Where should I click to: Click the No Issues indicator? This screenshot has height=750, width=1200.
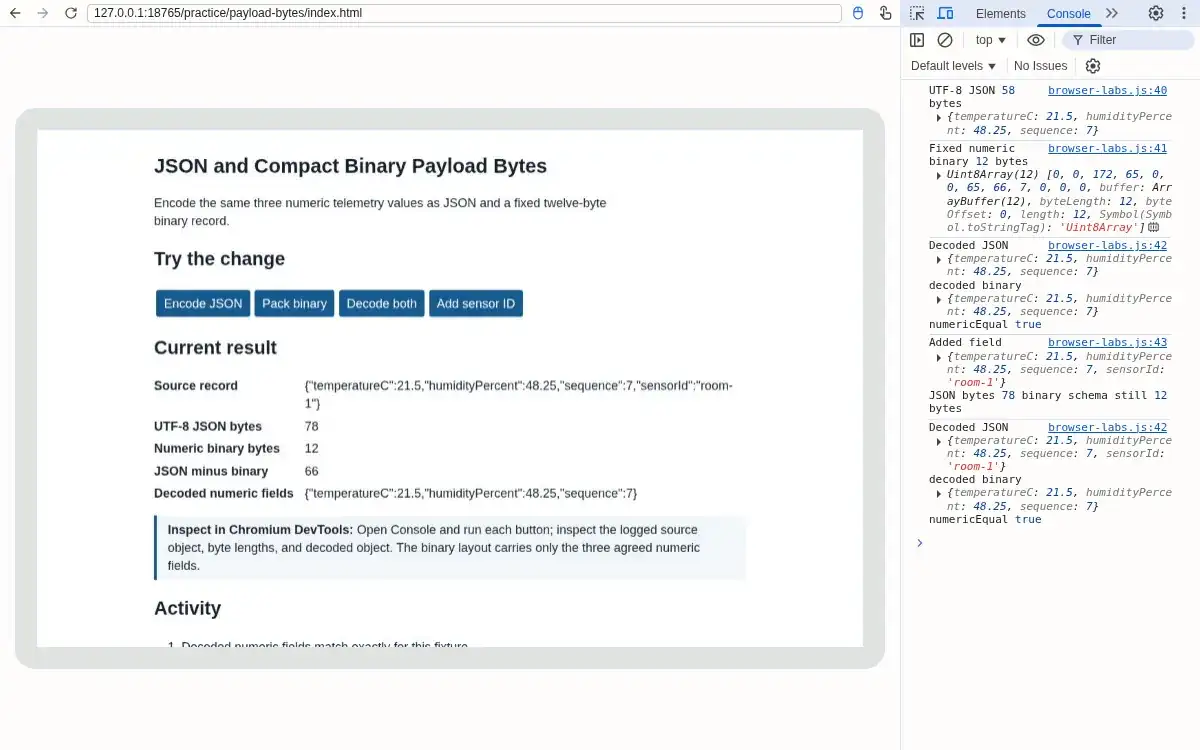pos(1040,66)
